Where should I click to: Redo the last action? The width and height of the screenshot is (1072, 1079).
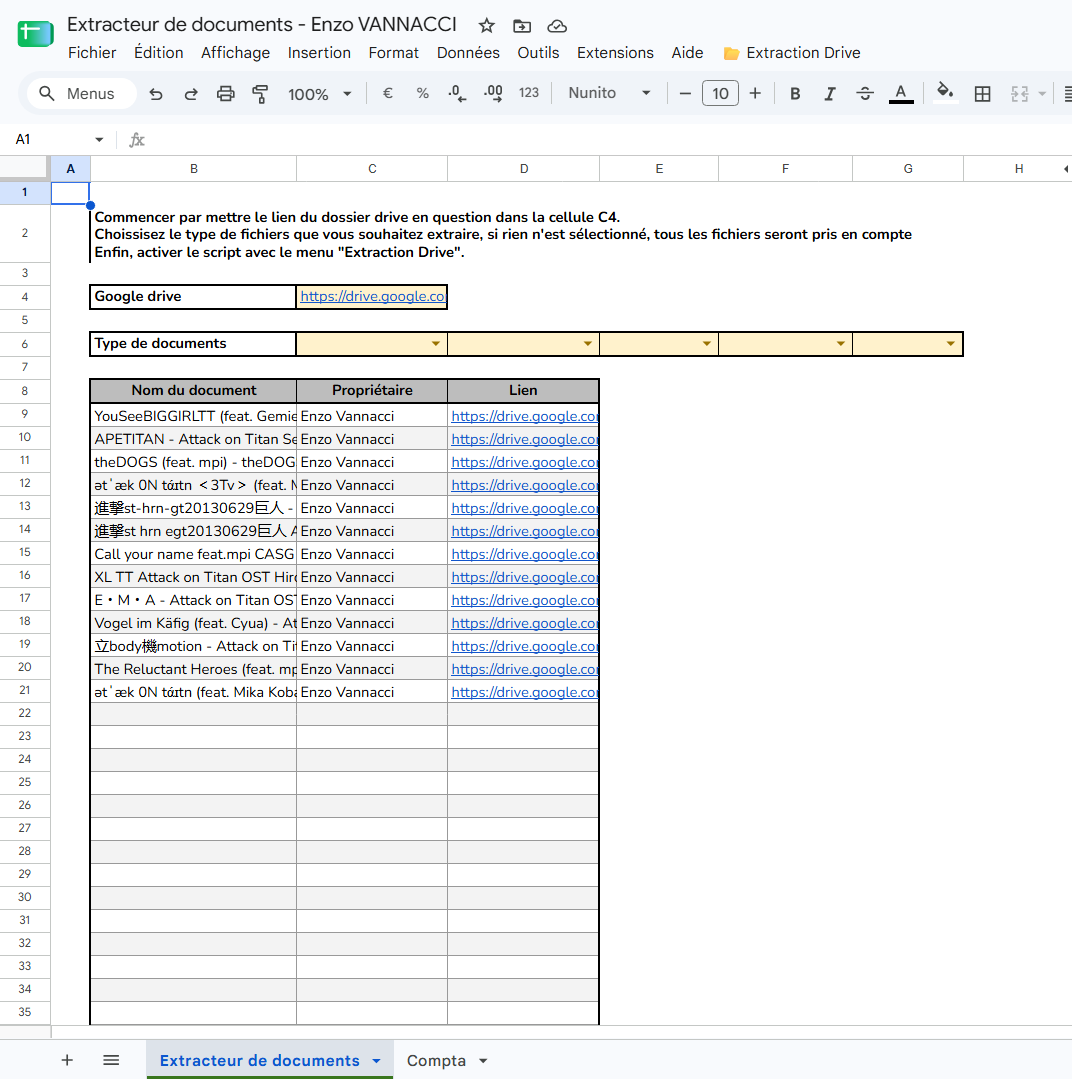point(191,94)
